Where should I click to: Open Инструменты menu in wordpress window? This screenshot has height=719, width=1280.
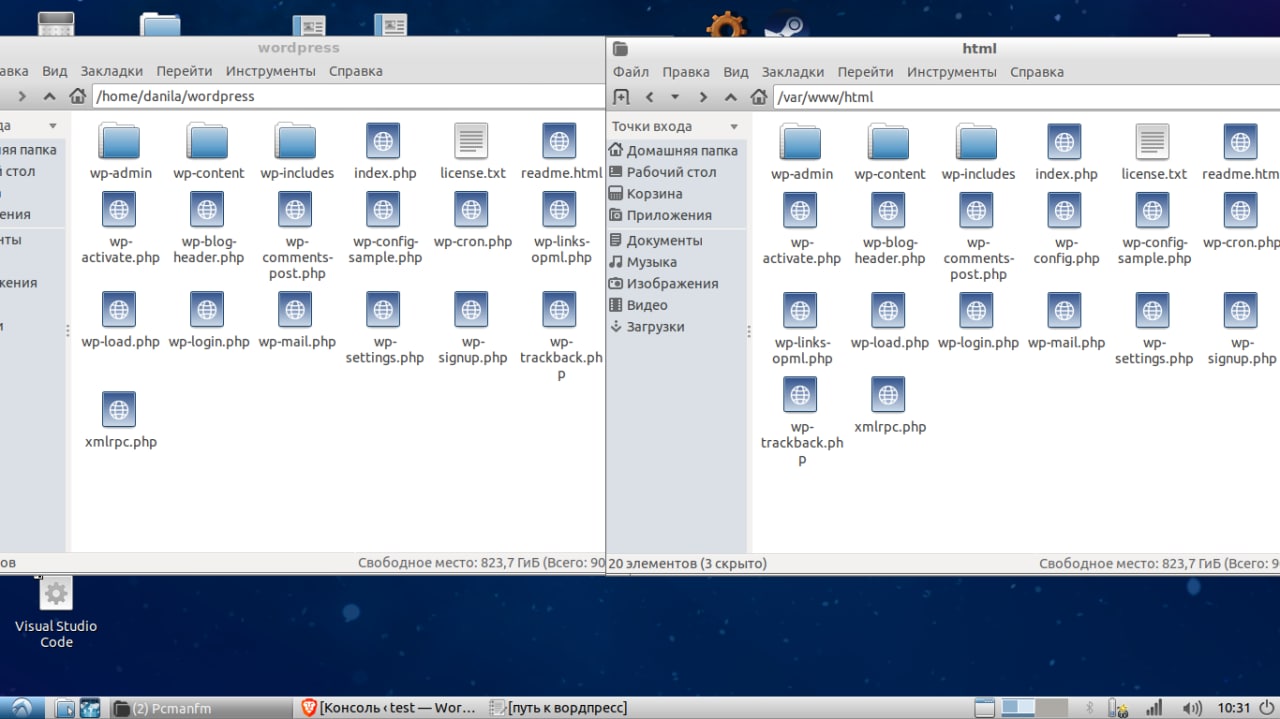(x=271, y=71)
